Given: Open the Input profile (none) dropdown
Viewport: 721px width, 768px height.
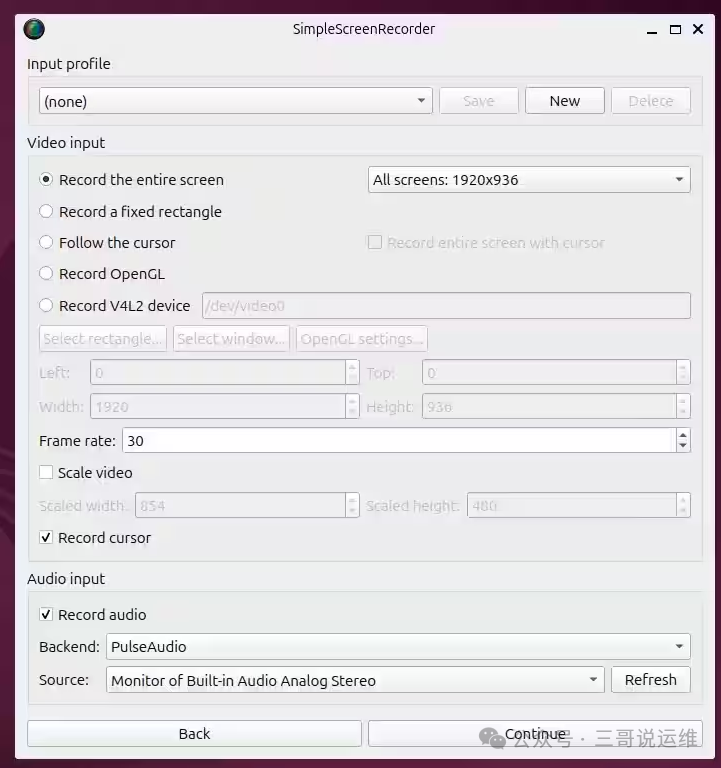Looking at the screenshot, I should tap(236, 101).
